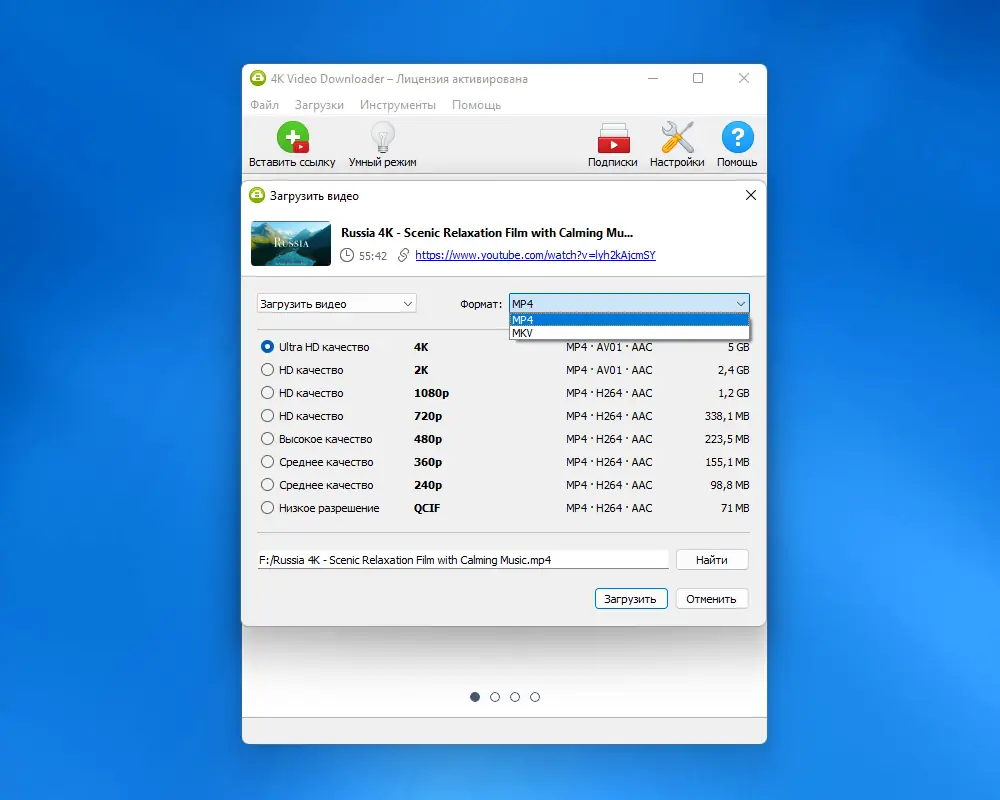Open the YouTube video URL link
Image resolution: width=1000 pixels, height=800 pixels.
click(x=535, y=255)
